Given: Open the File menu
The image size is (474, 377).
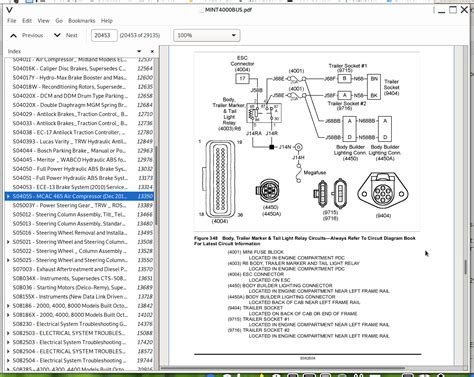Looking at the screenshot, I should coord(12,21).
